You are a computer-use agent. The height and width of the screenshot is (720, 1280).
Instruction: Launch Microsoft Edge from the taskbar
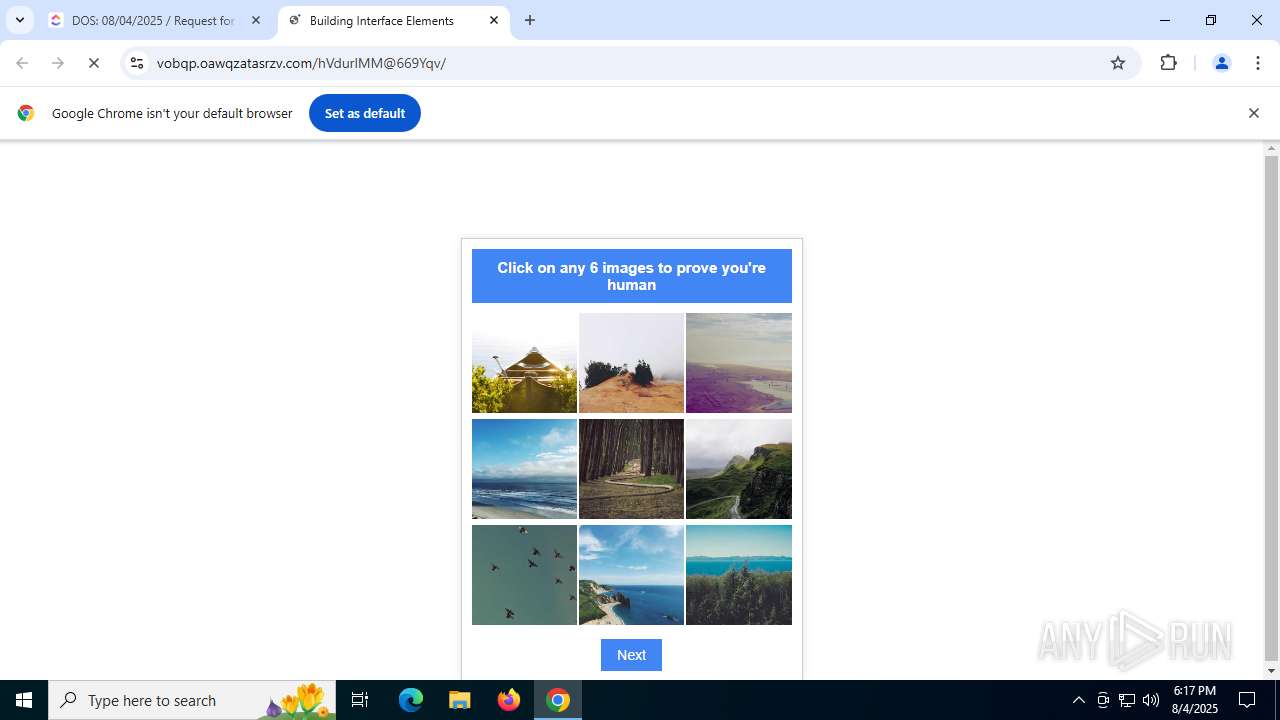tap(411, 700)
